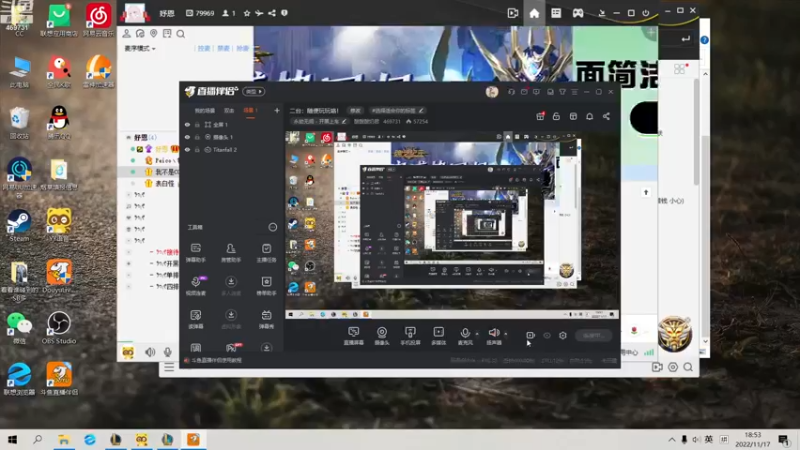Open File Explorer from taskbar
The width and height of the screenshot is (800, 450).
coord(64,439)
